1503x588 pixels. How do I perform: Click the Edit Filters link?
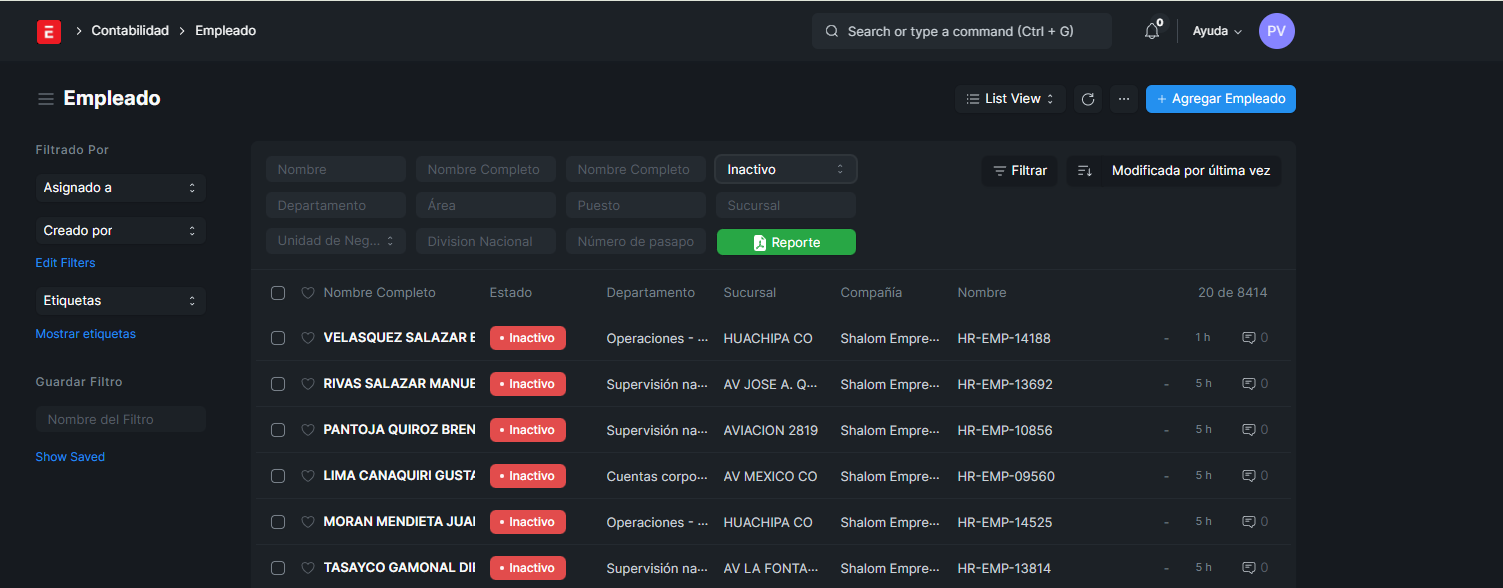point(66,263)
